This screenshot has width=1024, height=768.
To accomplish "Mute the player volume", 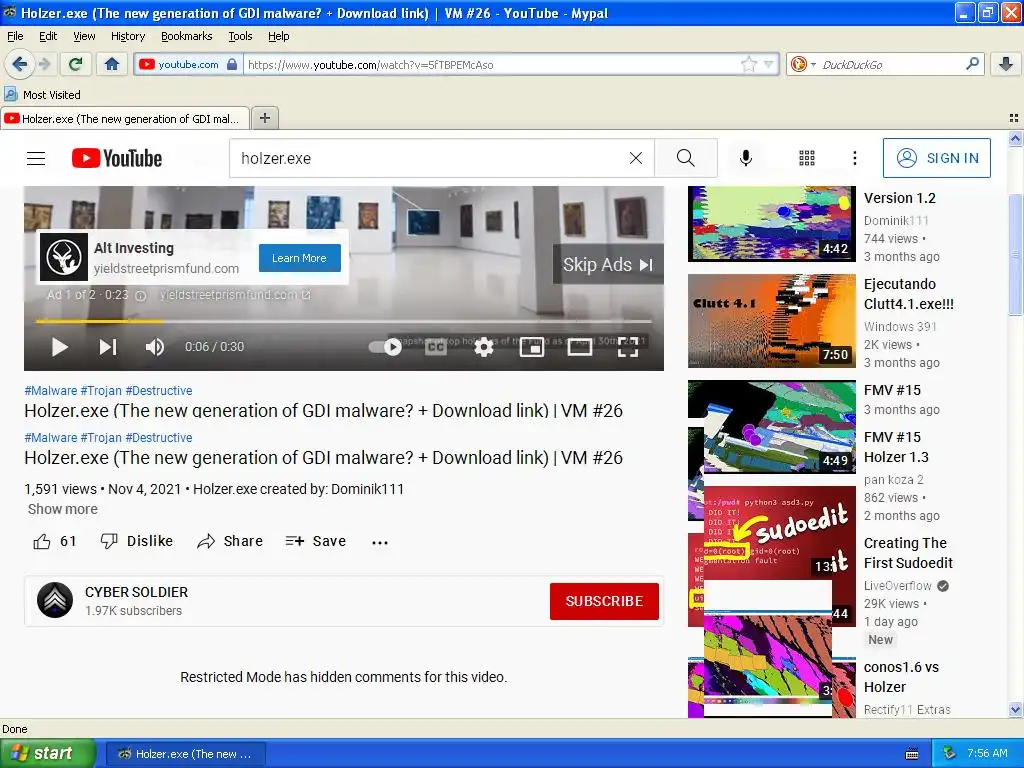I will pos(155,347).
